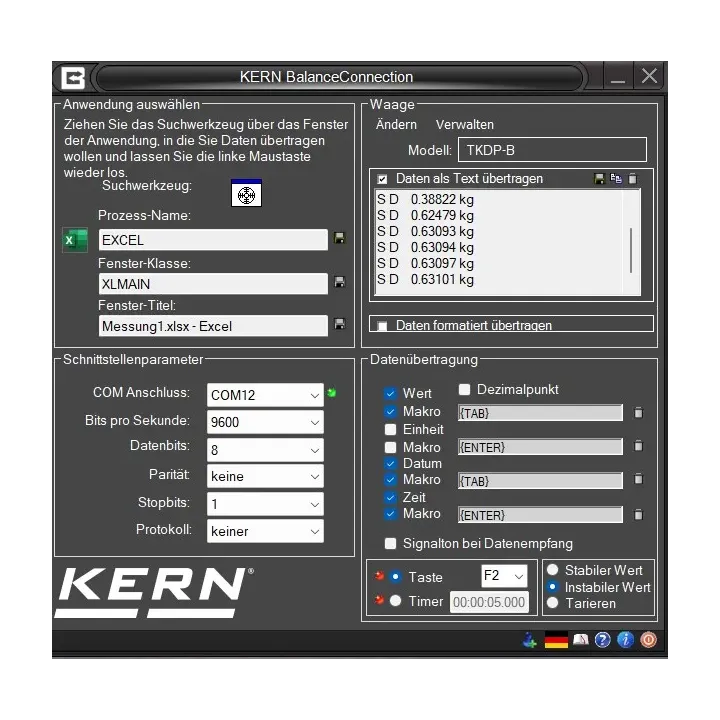This screenshot has height=720, width=720.
Task: Click the orange power exit icon
Action: (648, 640)
